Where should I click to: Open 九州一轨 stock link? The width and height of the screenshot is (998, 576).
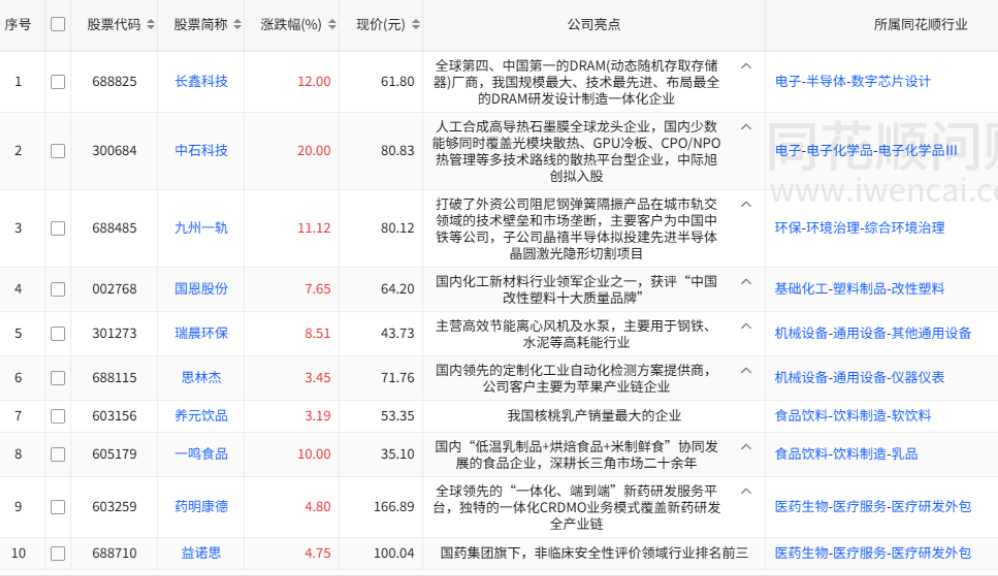pos(201,228)
